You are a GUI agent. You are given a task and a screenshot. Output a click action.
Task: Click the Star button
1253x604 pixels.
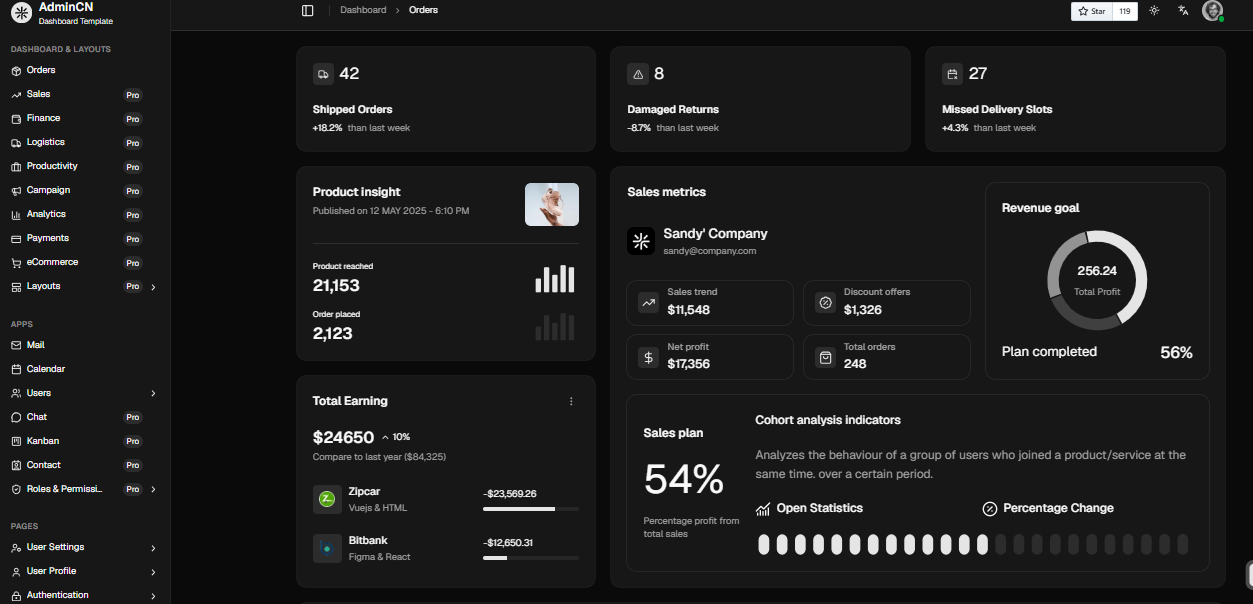pyautogui.click(x=1092, y=11)
